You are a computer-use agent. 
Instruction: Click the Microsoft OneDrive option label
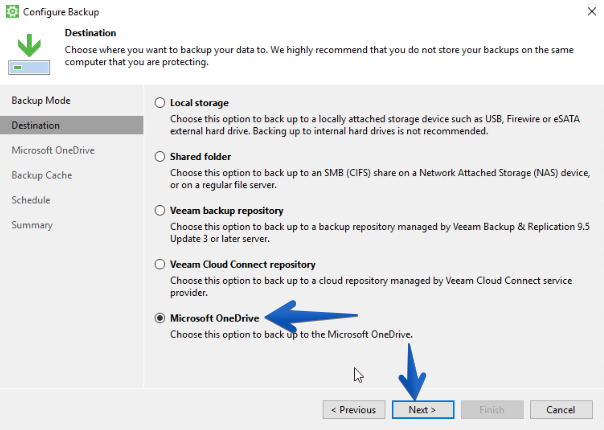[215, 318]
